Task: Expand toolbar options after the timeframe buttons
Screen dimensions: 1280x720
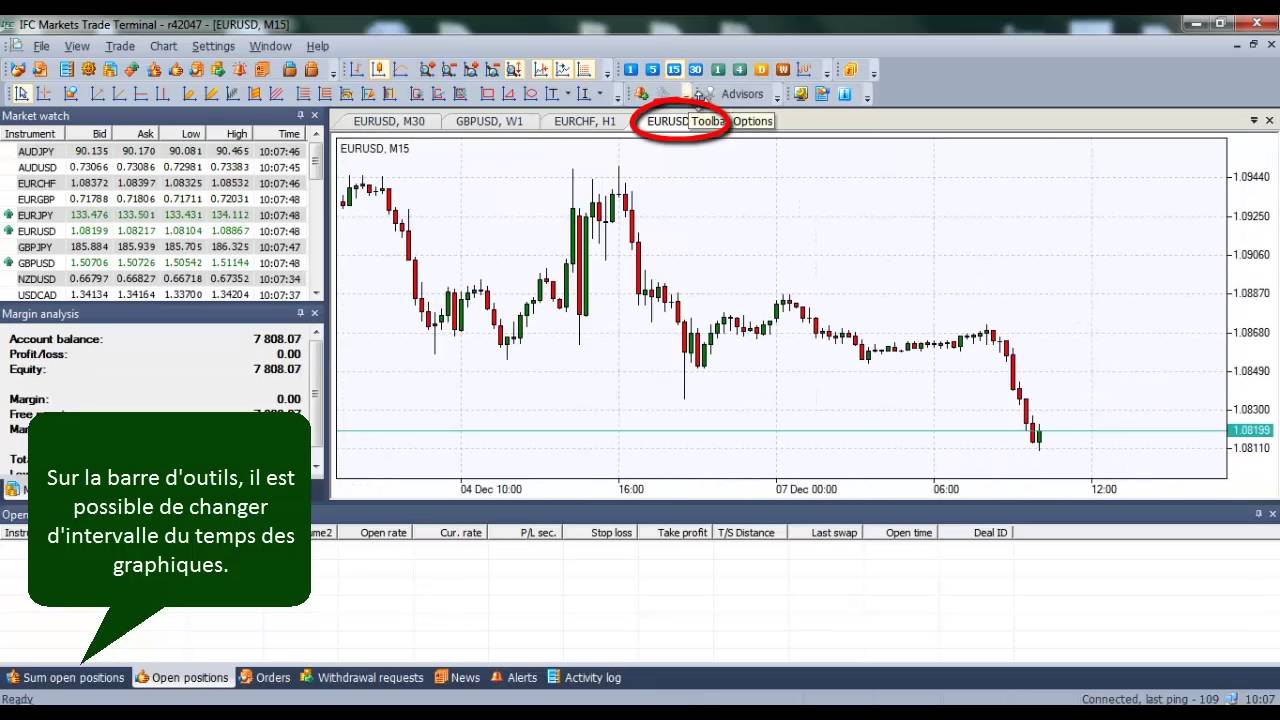Action: pos(827,73)
